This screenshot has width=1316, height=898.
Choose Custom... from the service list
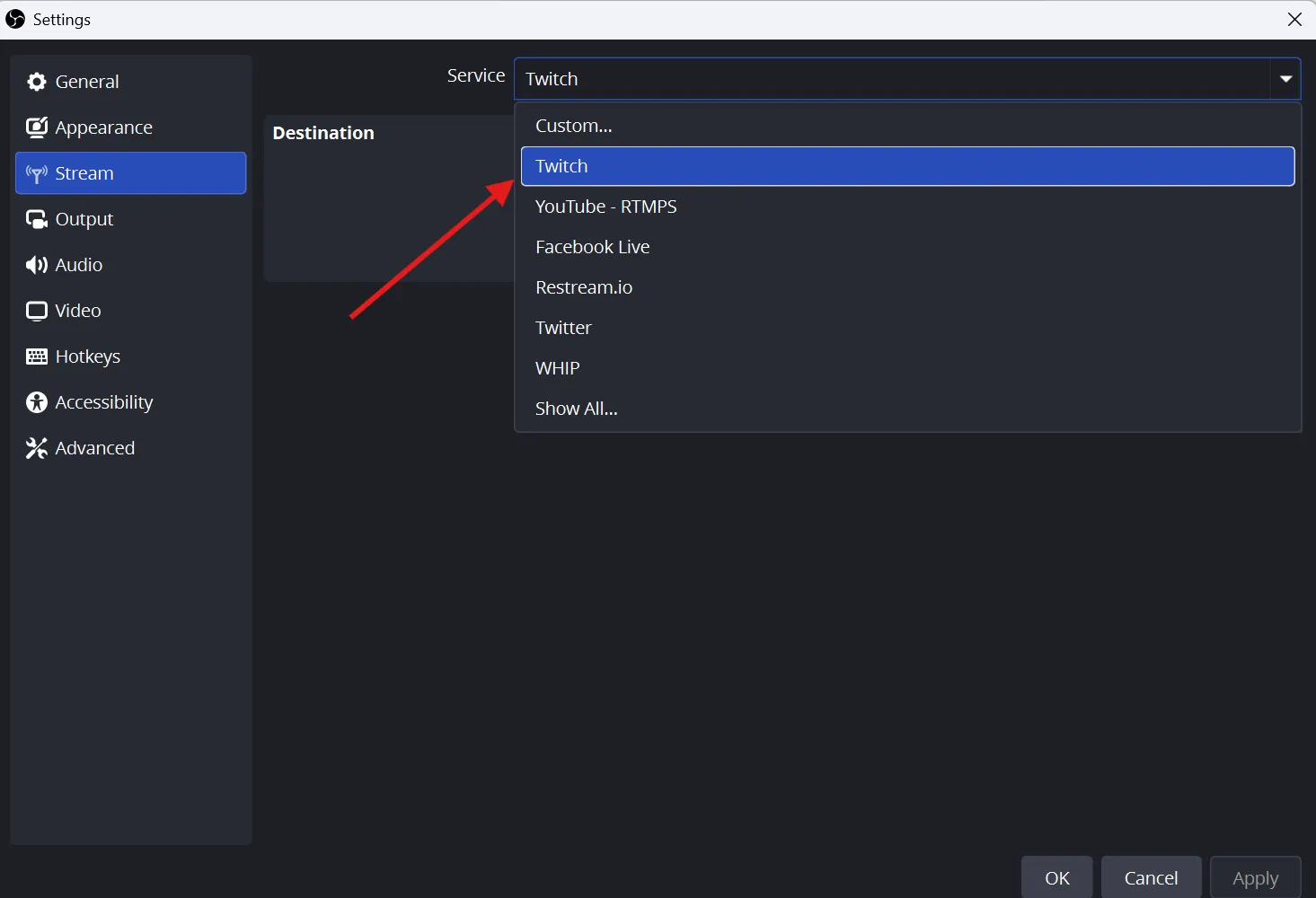[x=573, y=126]
